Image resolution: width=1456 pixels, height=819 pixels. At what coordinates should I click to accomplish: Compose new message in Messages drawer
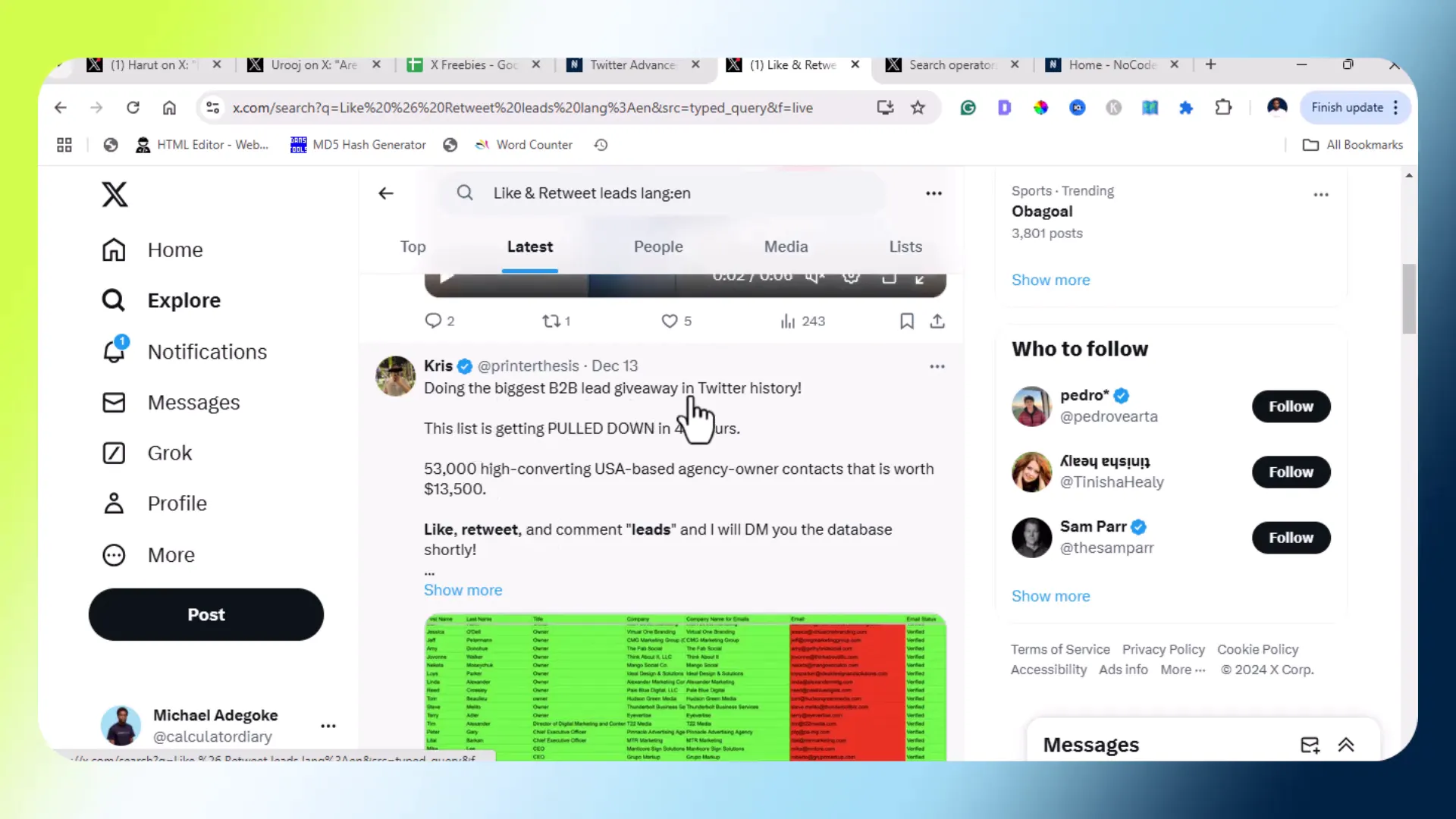1310,745
